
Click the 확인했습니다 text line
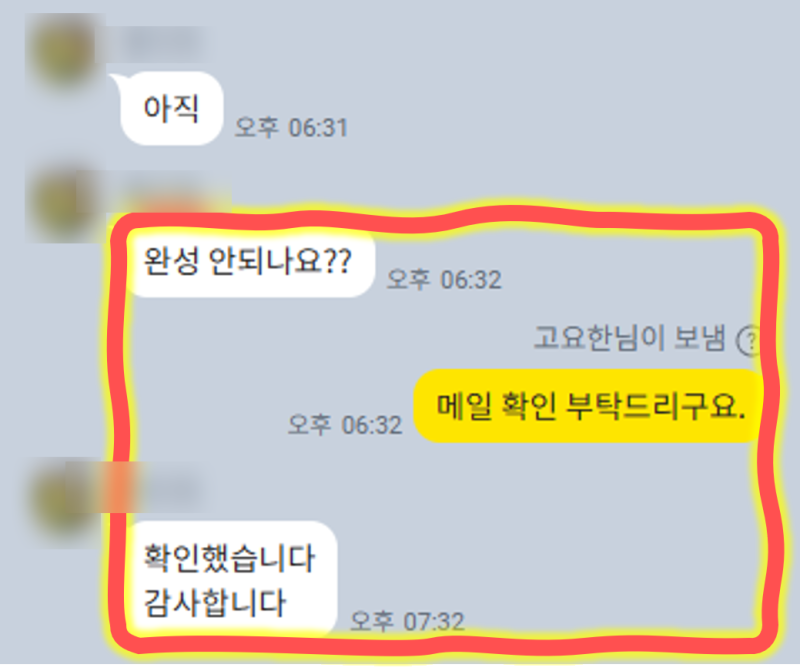pyautogui.click(x=229, y=558)
